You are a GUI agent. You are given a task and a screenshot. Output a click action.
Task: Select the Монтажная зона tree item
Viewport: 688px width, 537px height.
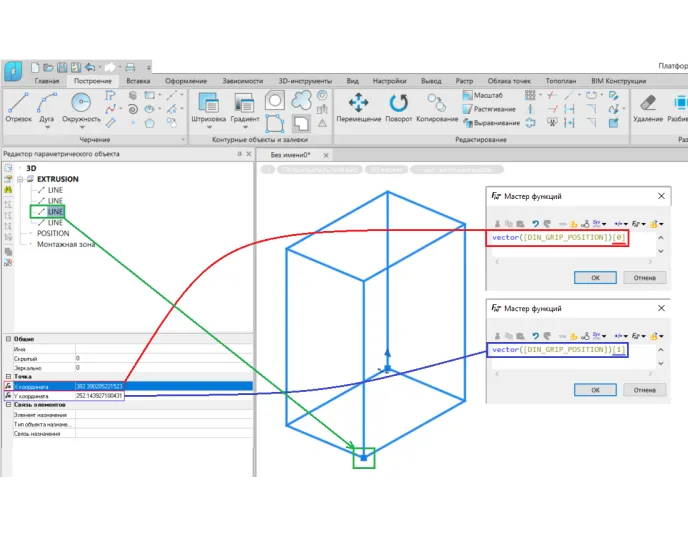[66, 244]
